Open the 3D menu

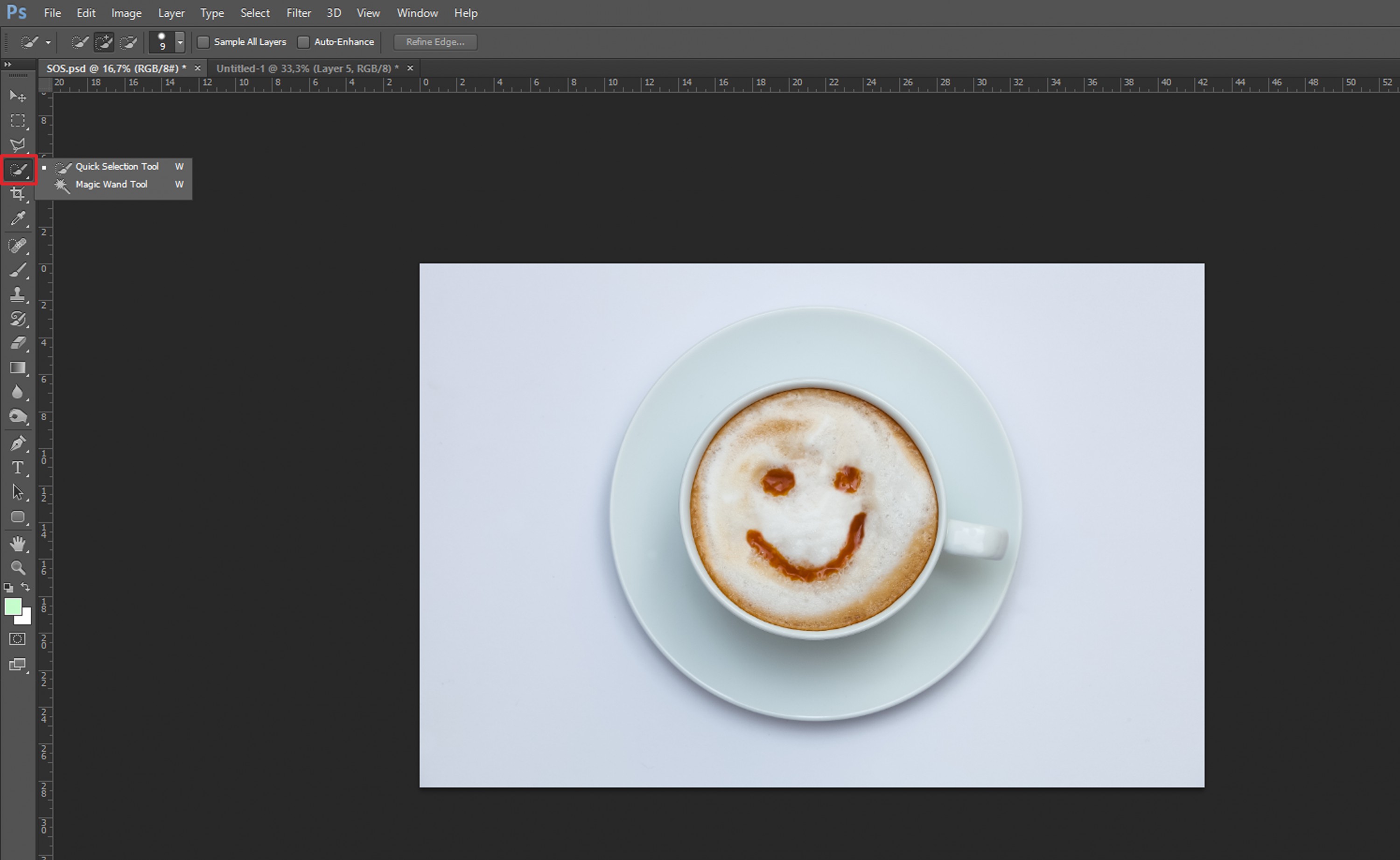pos(334,13)
